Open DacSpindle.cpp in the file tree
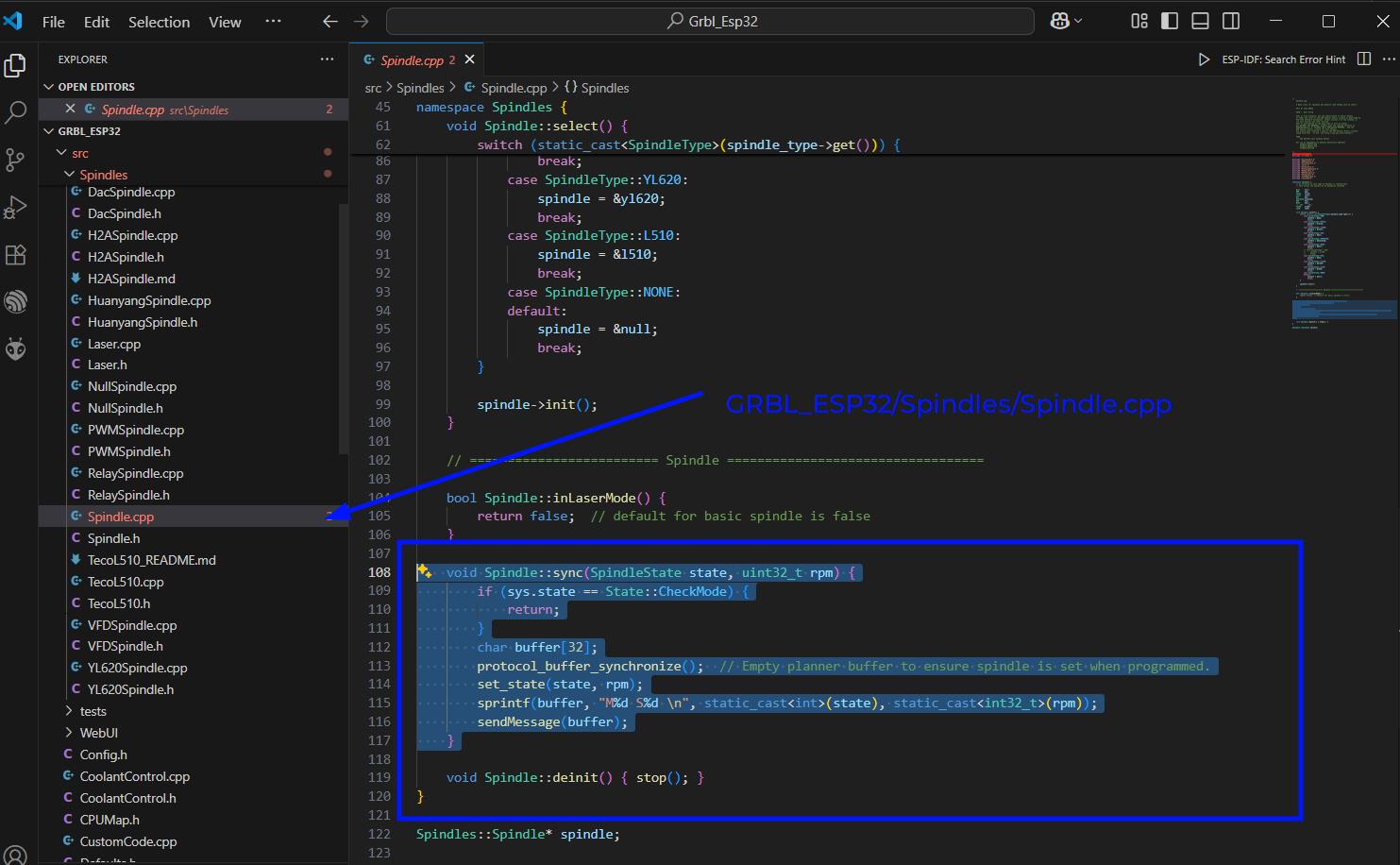 point(131,192)
